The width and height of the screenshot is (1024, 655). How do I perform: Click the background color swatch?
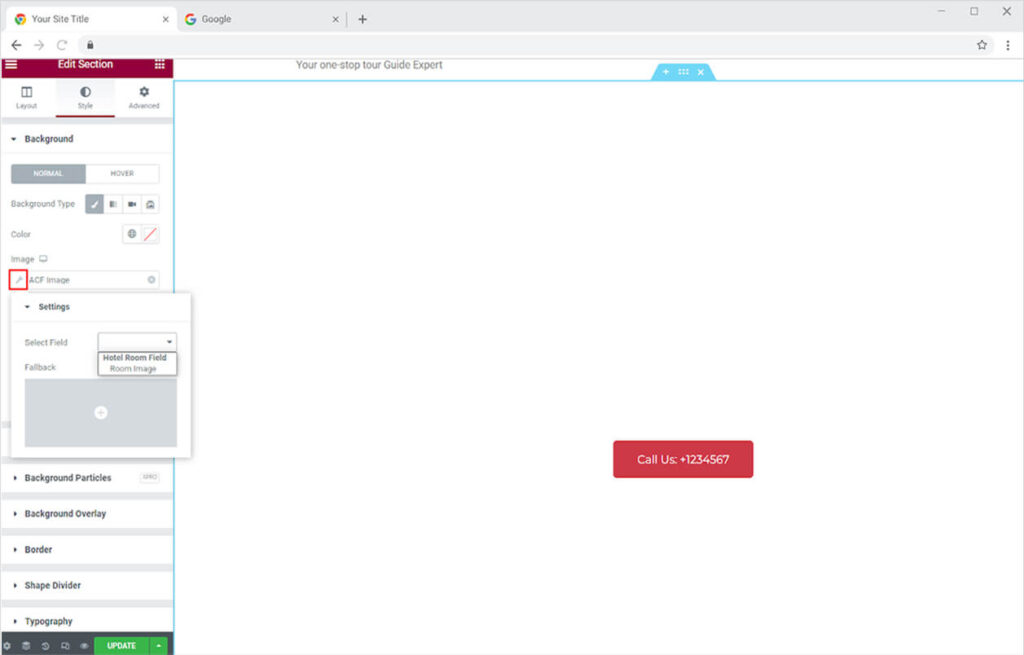[x=150, y=234]
